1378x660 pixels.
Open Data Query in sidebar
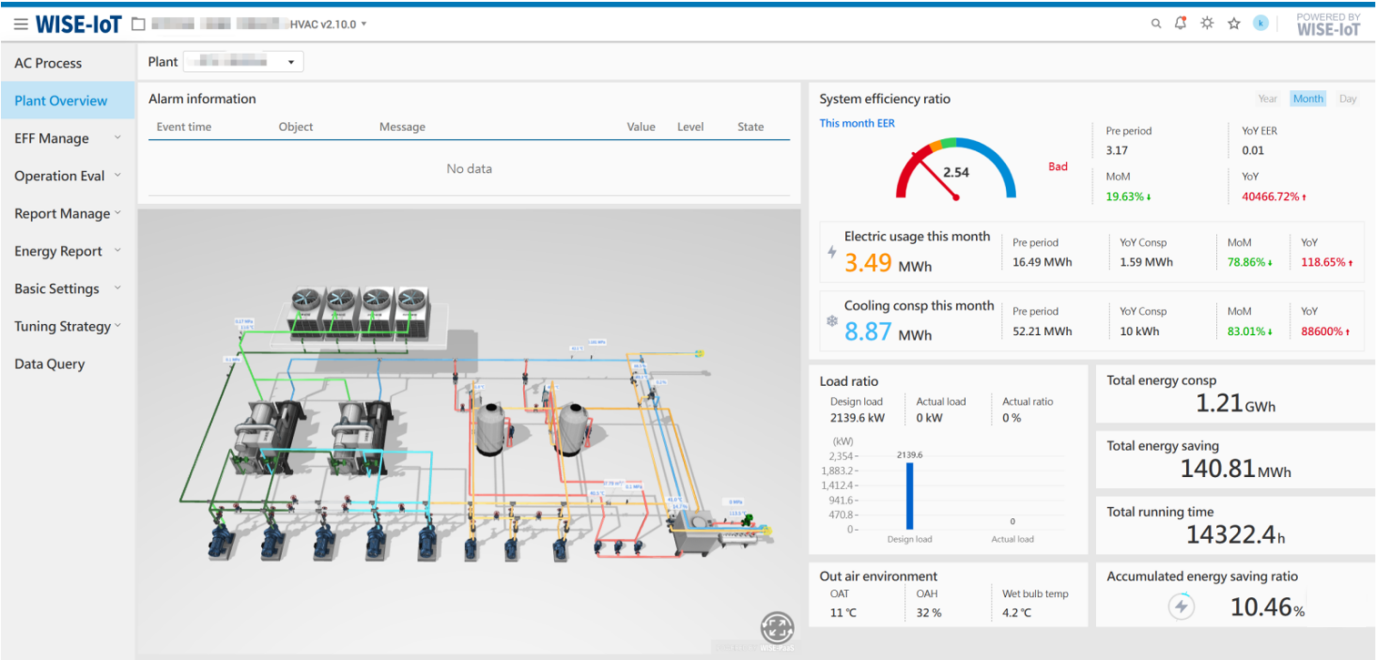[49, 364]
